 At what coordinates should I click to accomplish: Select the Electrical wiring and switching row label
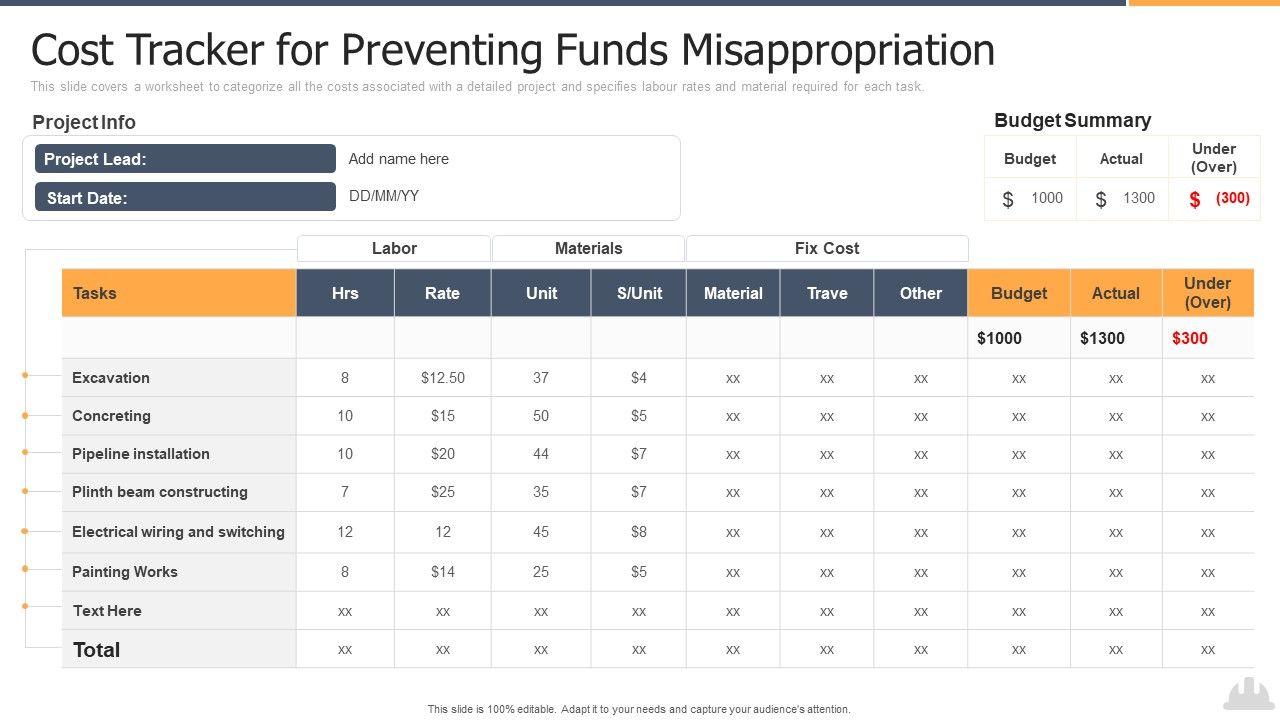click(178, 532)
